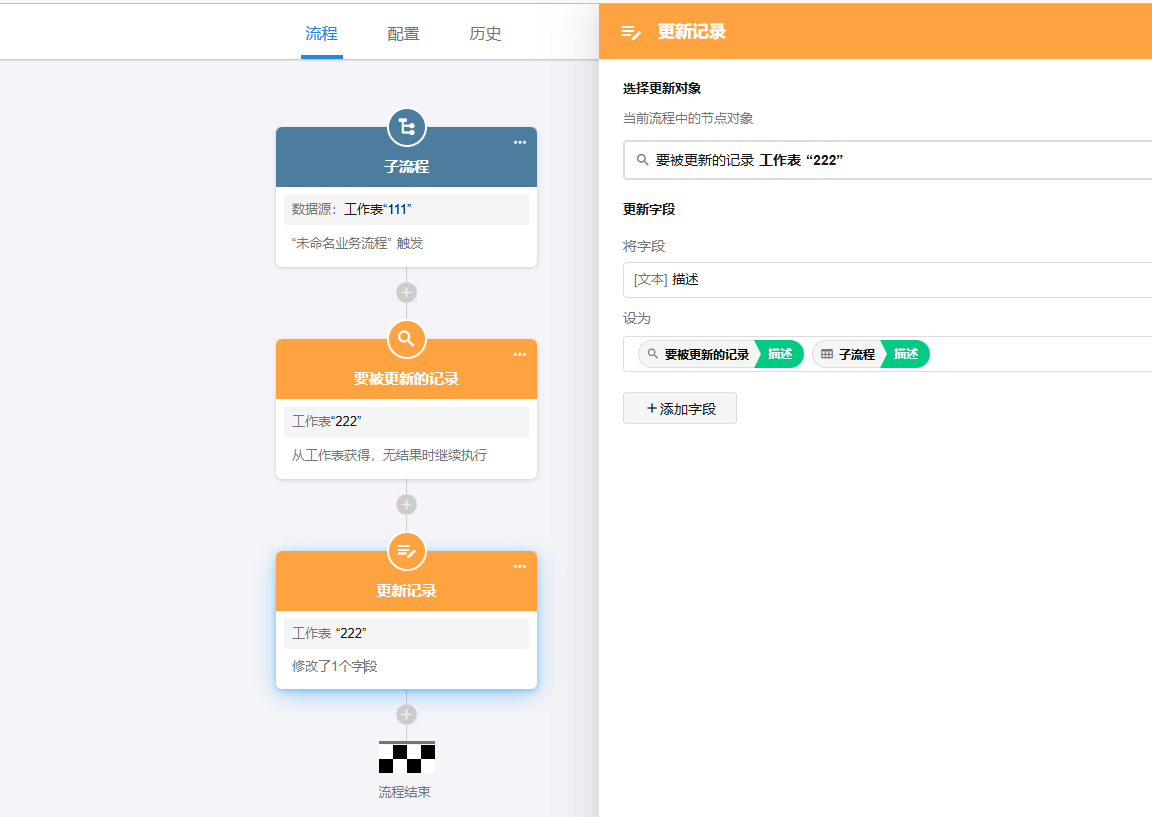The height and width of the screenshot is (817, 1152).
Task: Click the magnifier icon in 要被更新的记录 tag
Action: point(652,354)
